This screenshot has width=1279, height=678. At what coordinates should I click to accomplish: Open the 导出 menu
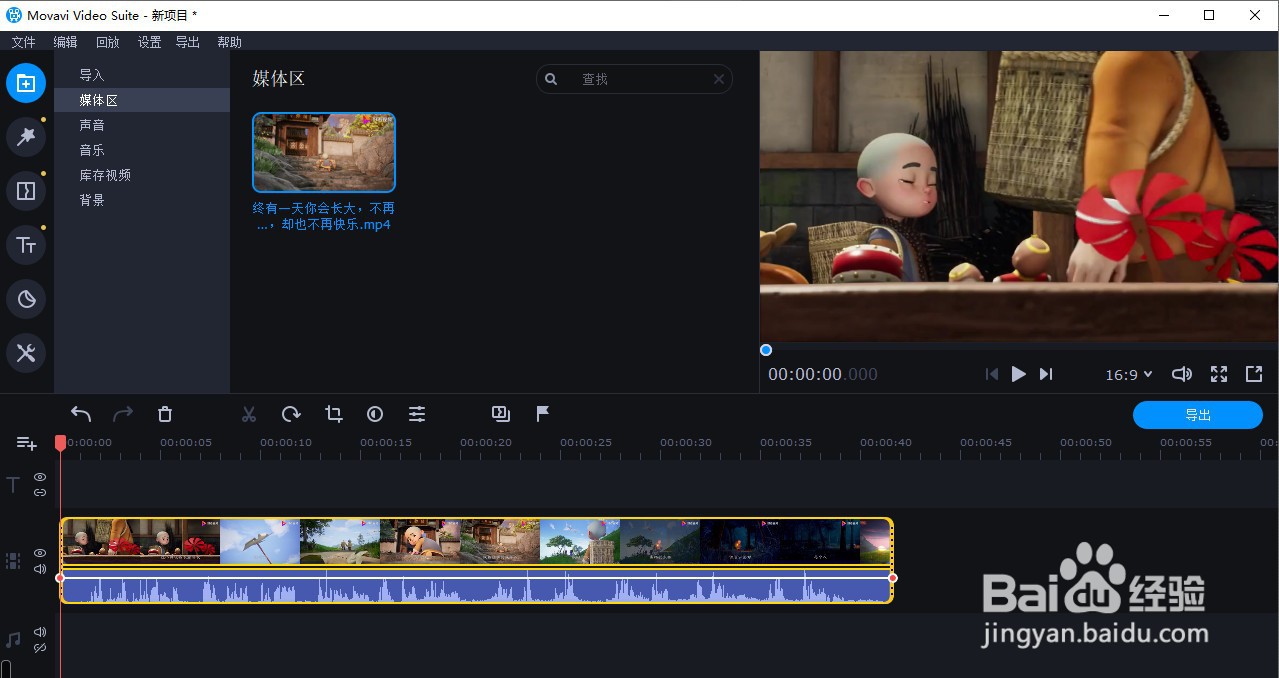pos(188,42)
